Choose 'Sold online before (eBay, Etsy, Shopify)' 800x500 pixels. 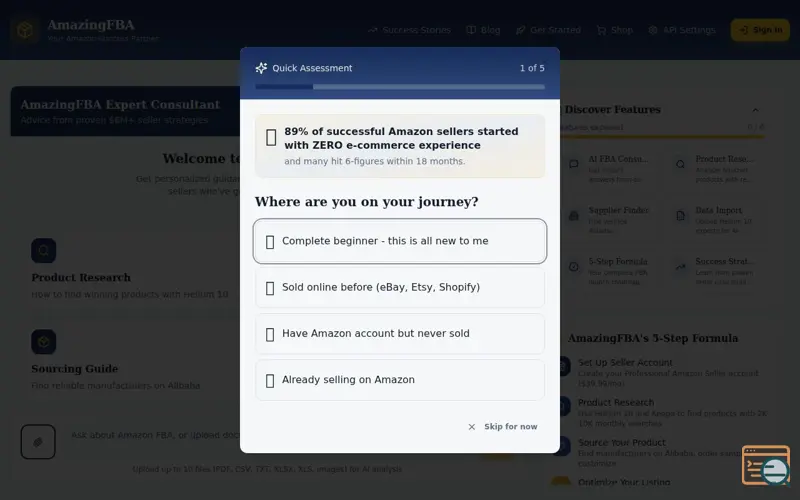(x=399, y=287)
